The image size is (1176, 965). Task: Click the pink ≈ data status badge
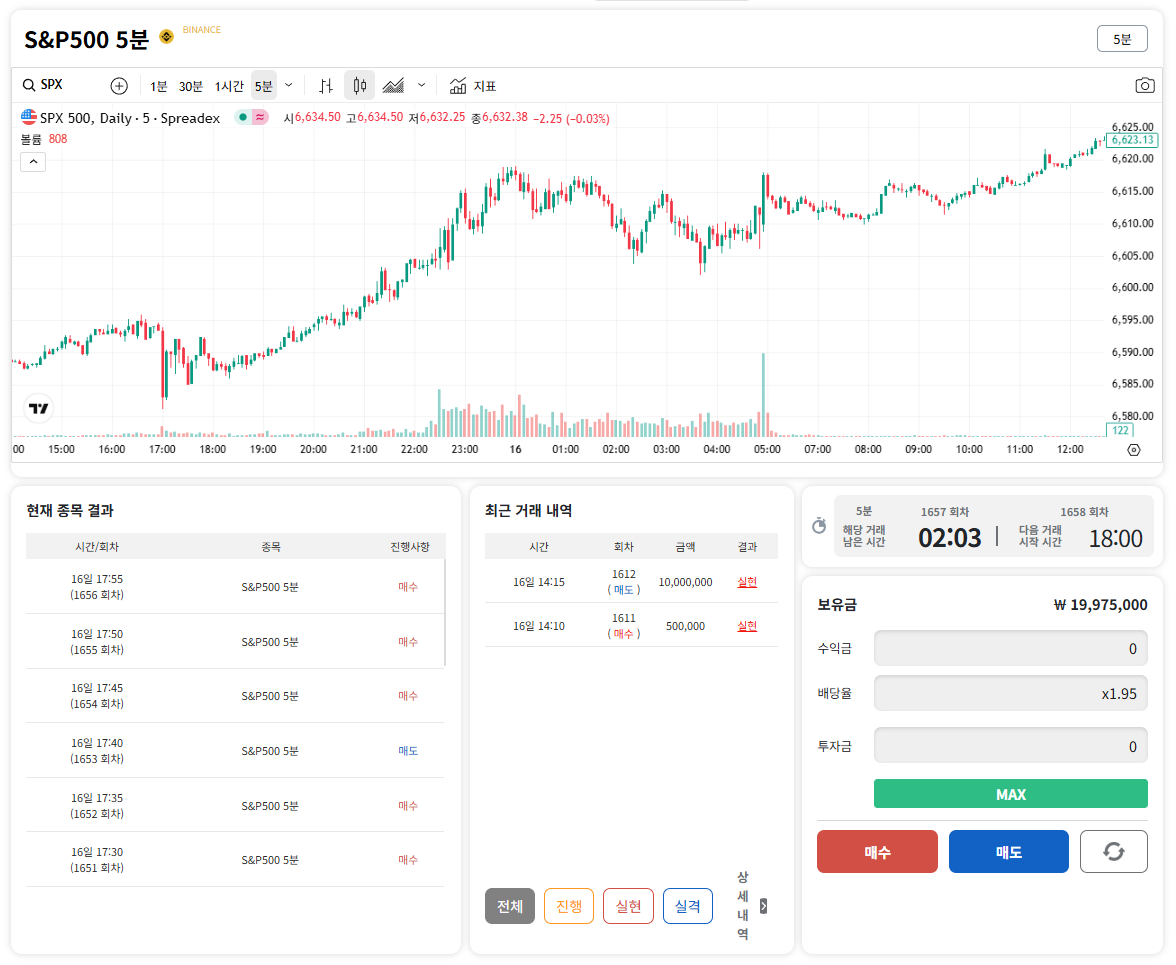coord(260,117)
